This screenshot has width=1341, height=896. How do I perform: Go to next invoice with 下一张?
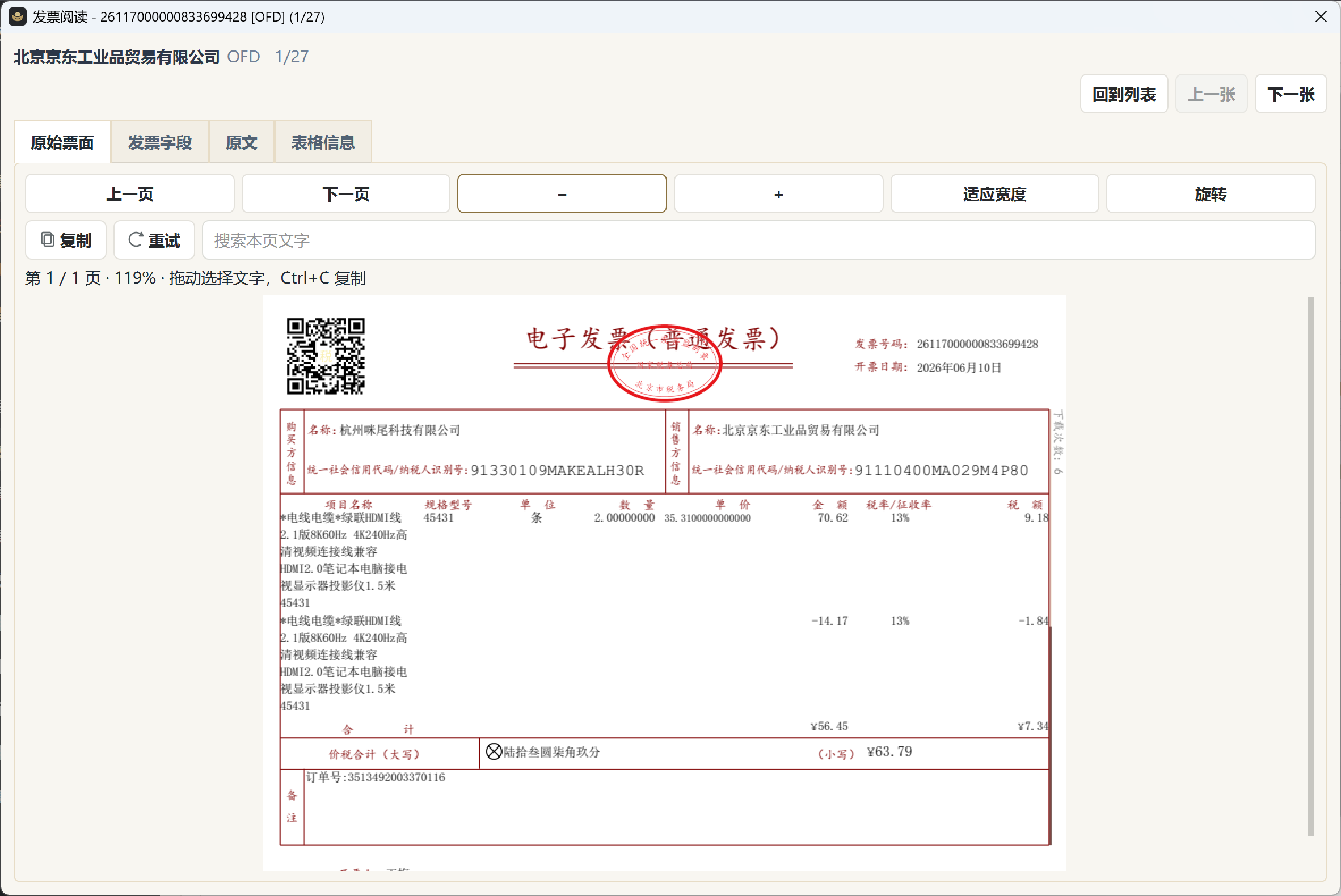1291,94
